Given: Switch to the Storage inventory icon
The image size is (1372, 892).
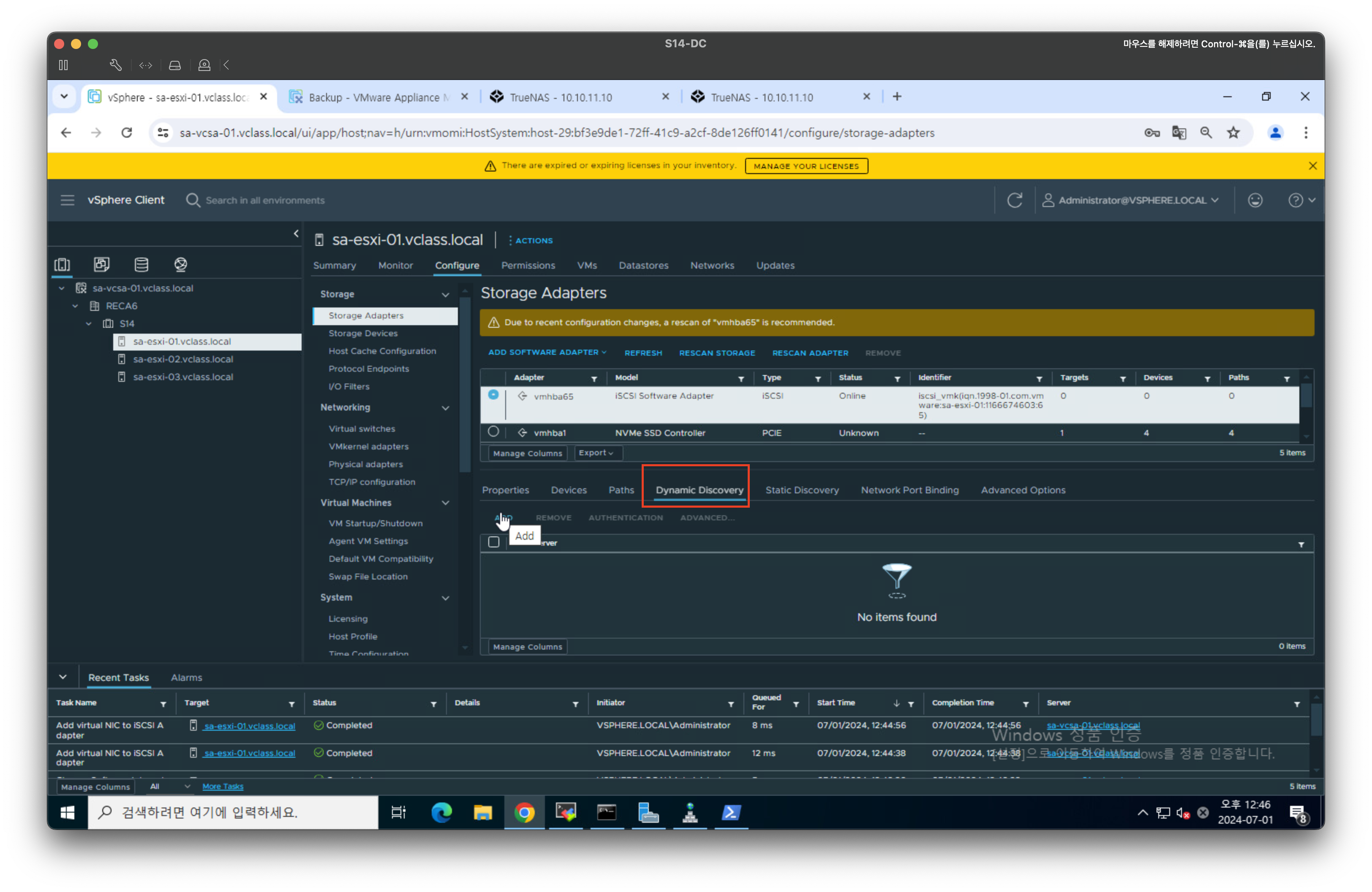Looking at the screenshot, I should (x=141, y=264).
